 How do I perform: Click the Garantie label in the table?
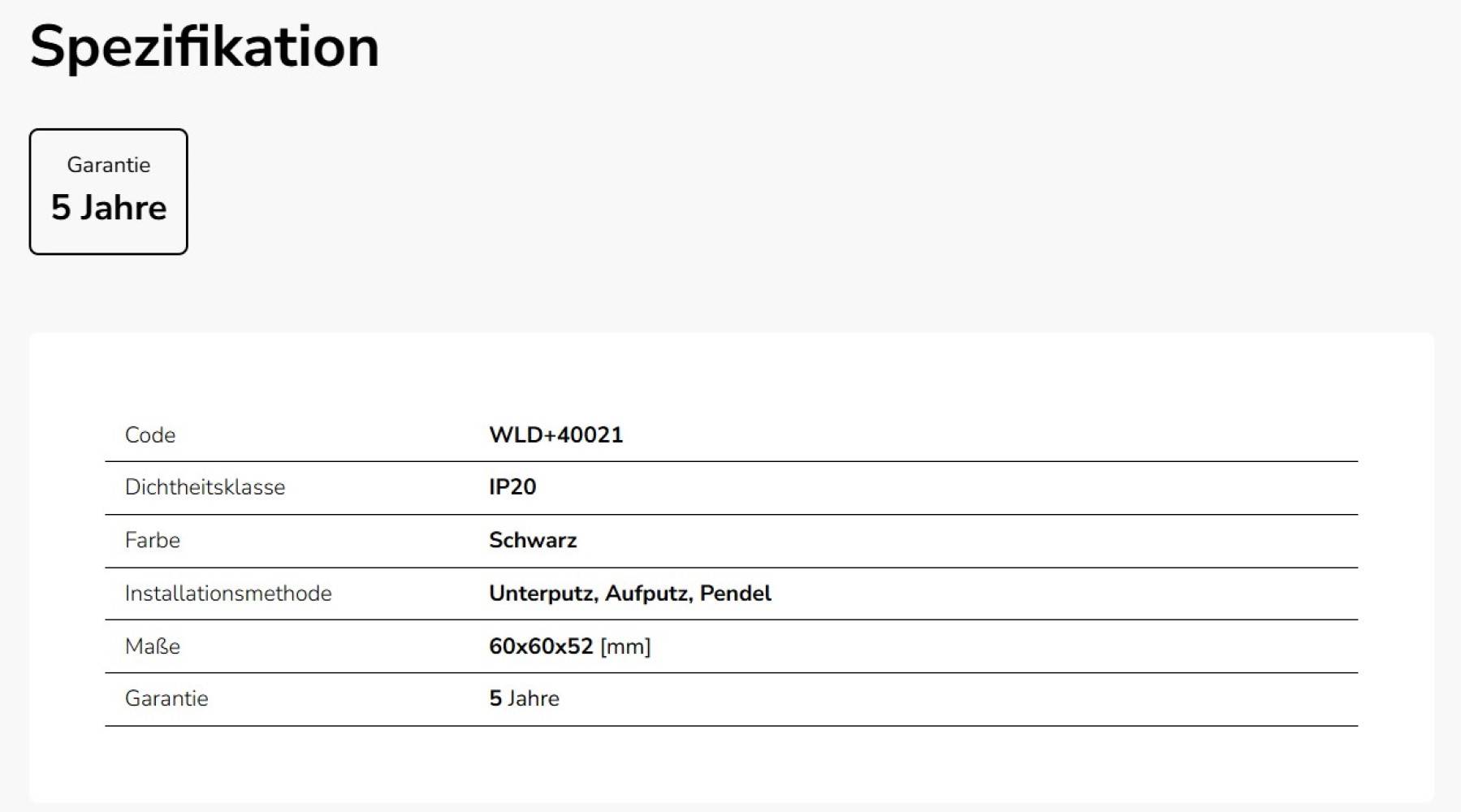pyautogui.click(x=166, y=698)
